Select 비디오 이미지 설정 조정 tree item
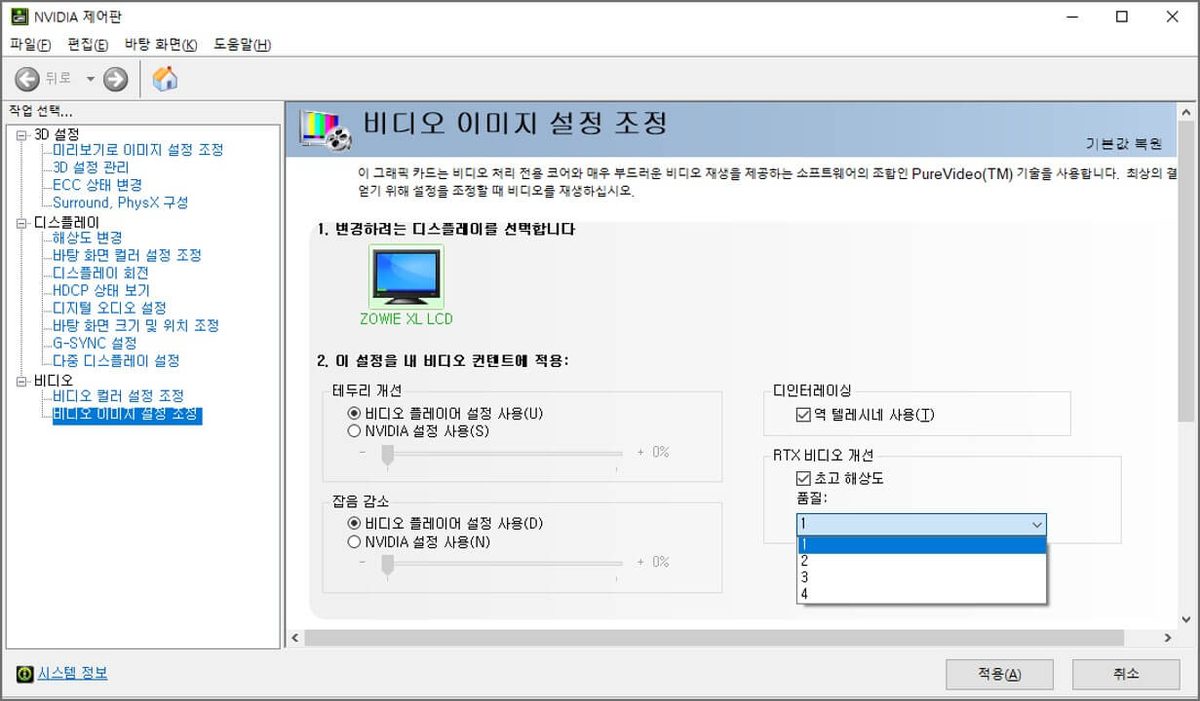Screen dimensions: 1200x701 click(127, 414)
